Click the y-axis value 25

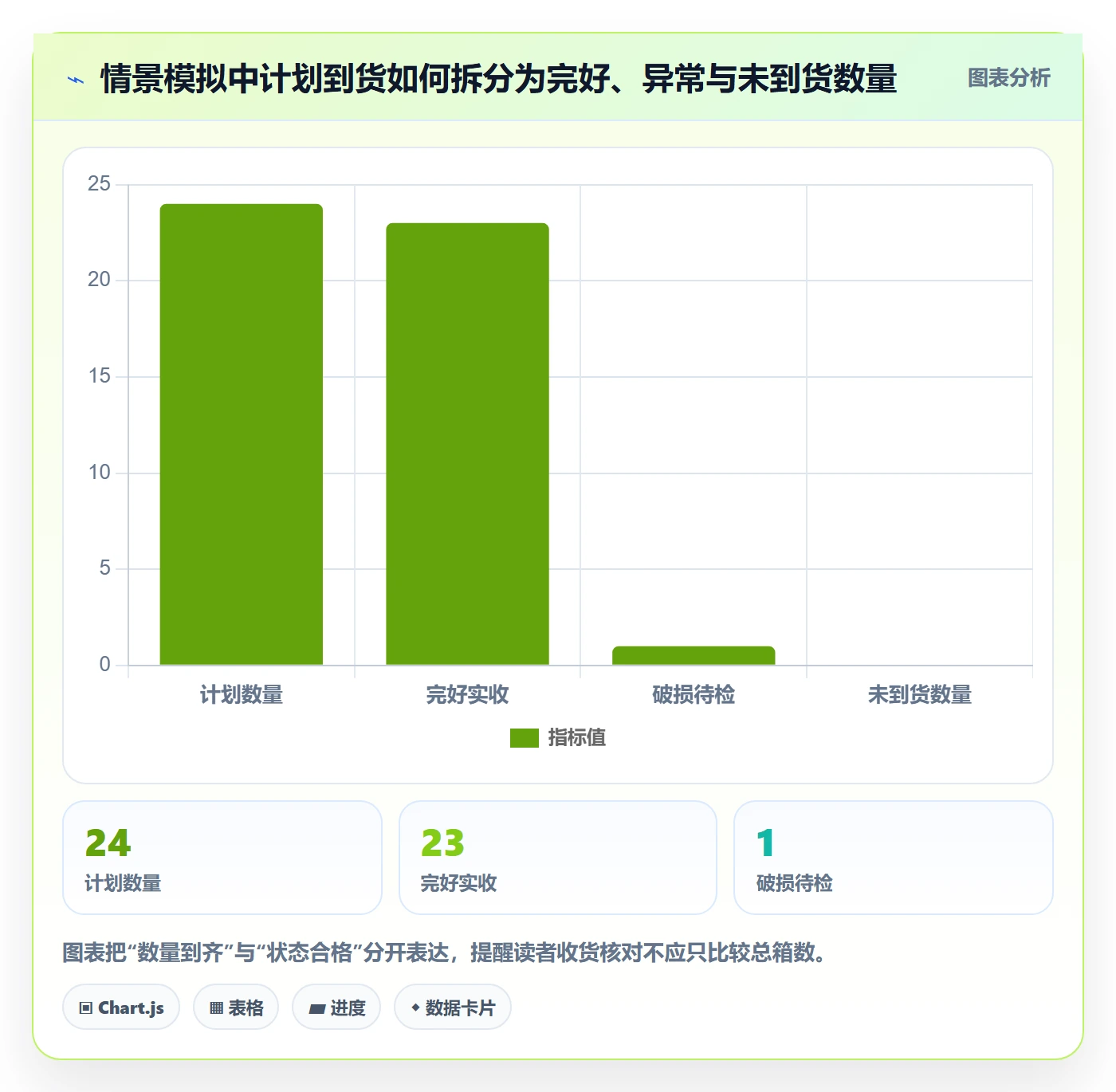pyautogui.click(x=99, y=184)
